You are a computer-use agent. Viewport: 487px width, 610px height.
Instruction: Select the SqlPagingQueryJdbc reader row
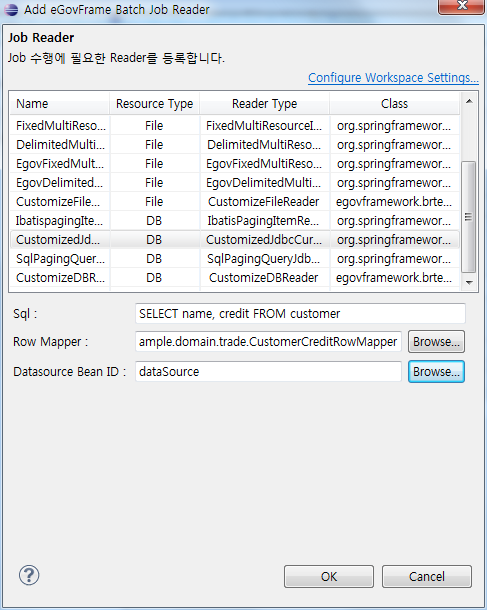[x=235, y=259]
